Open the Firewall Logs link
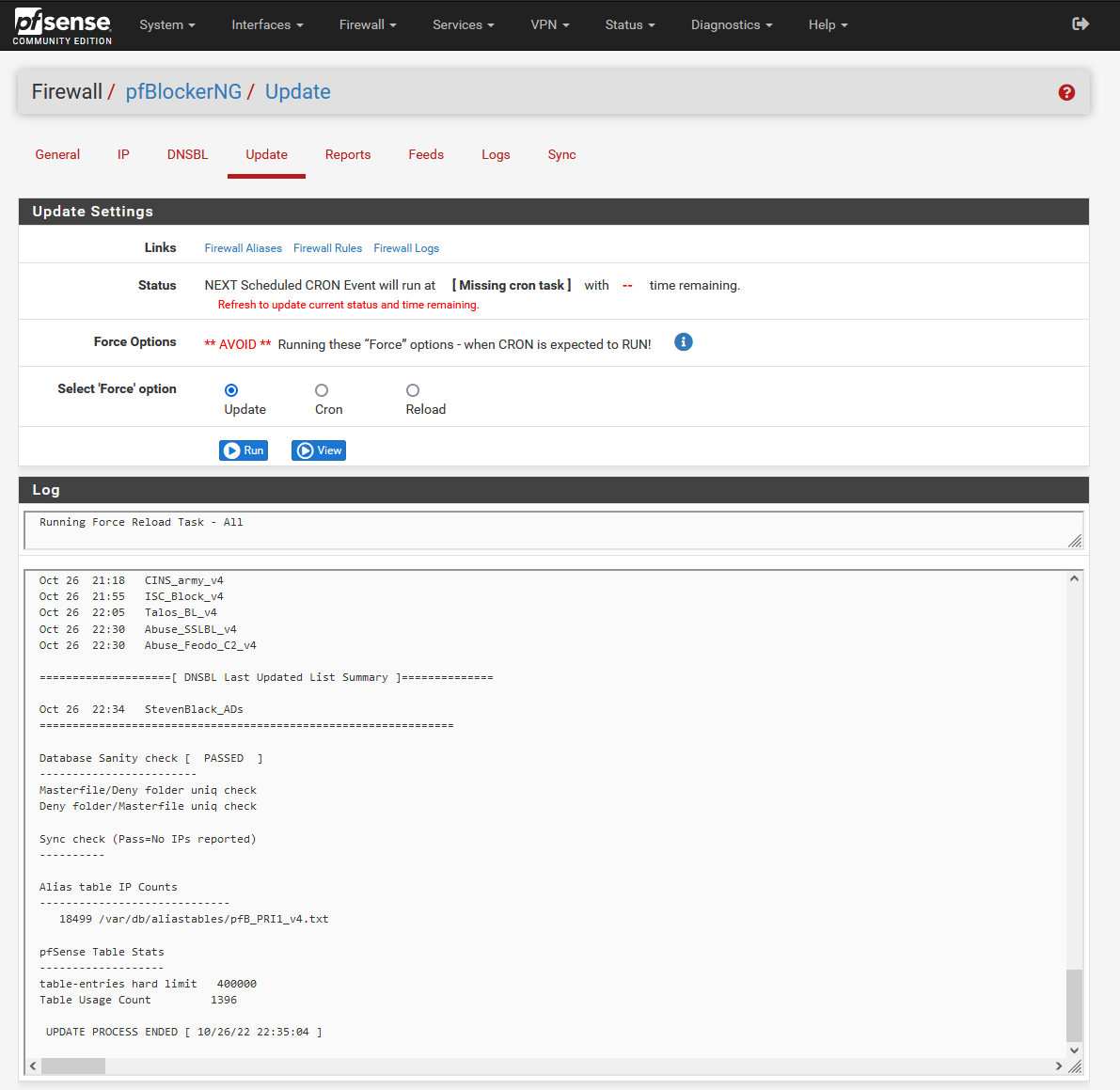Screen dimensions: 1120x1090 tap(406, 248)
